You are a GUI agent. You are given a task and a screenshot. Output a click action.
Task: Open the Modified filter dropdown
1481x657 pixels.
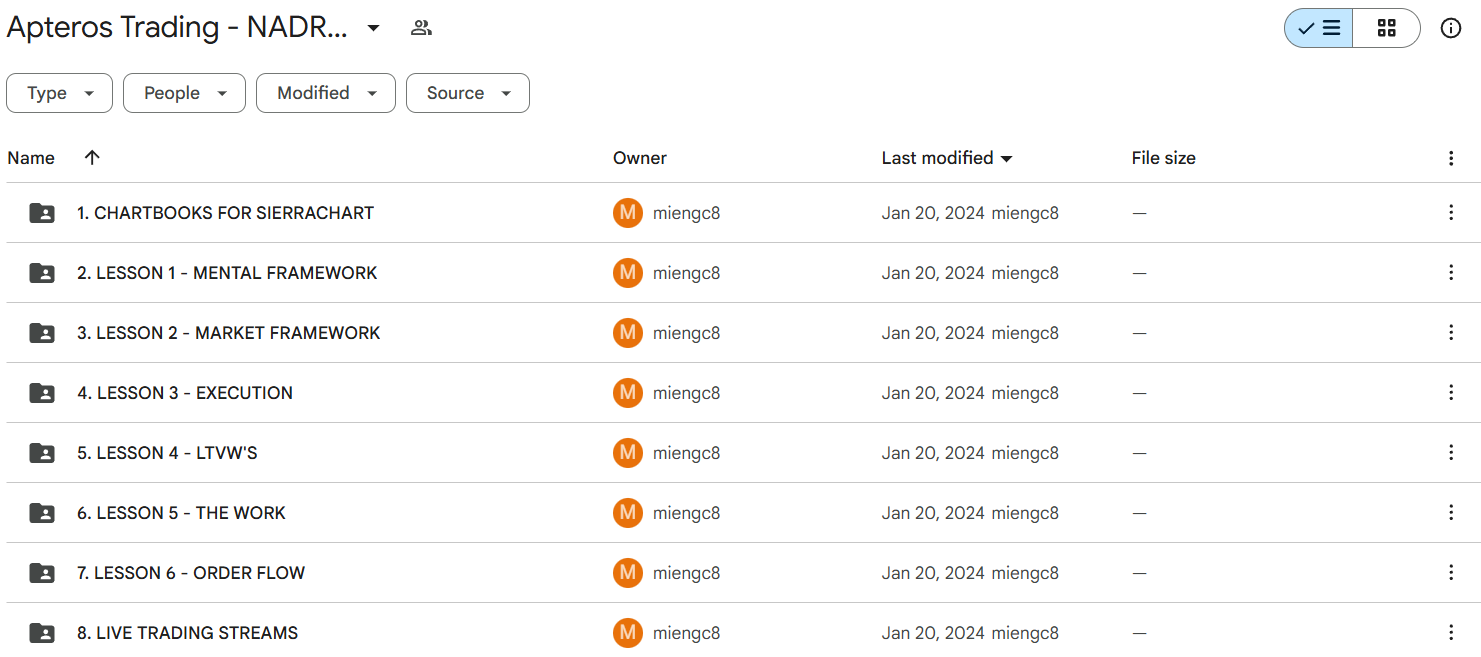pos(325,93)
